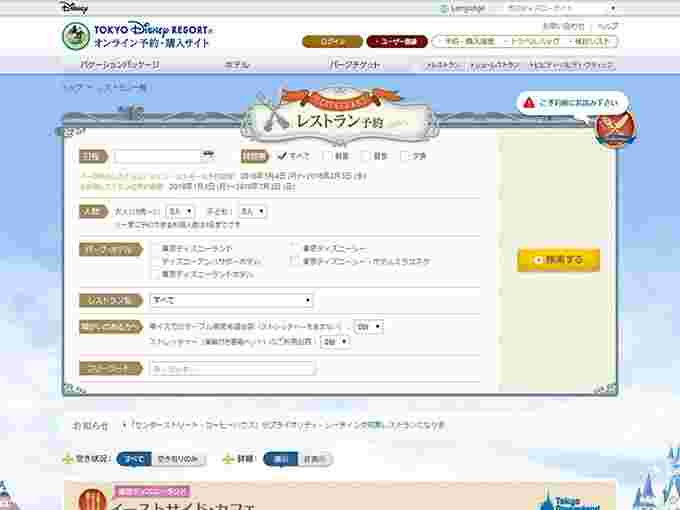
Task: Click the Disney logo in top bar
Action: coord(74,7)
